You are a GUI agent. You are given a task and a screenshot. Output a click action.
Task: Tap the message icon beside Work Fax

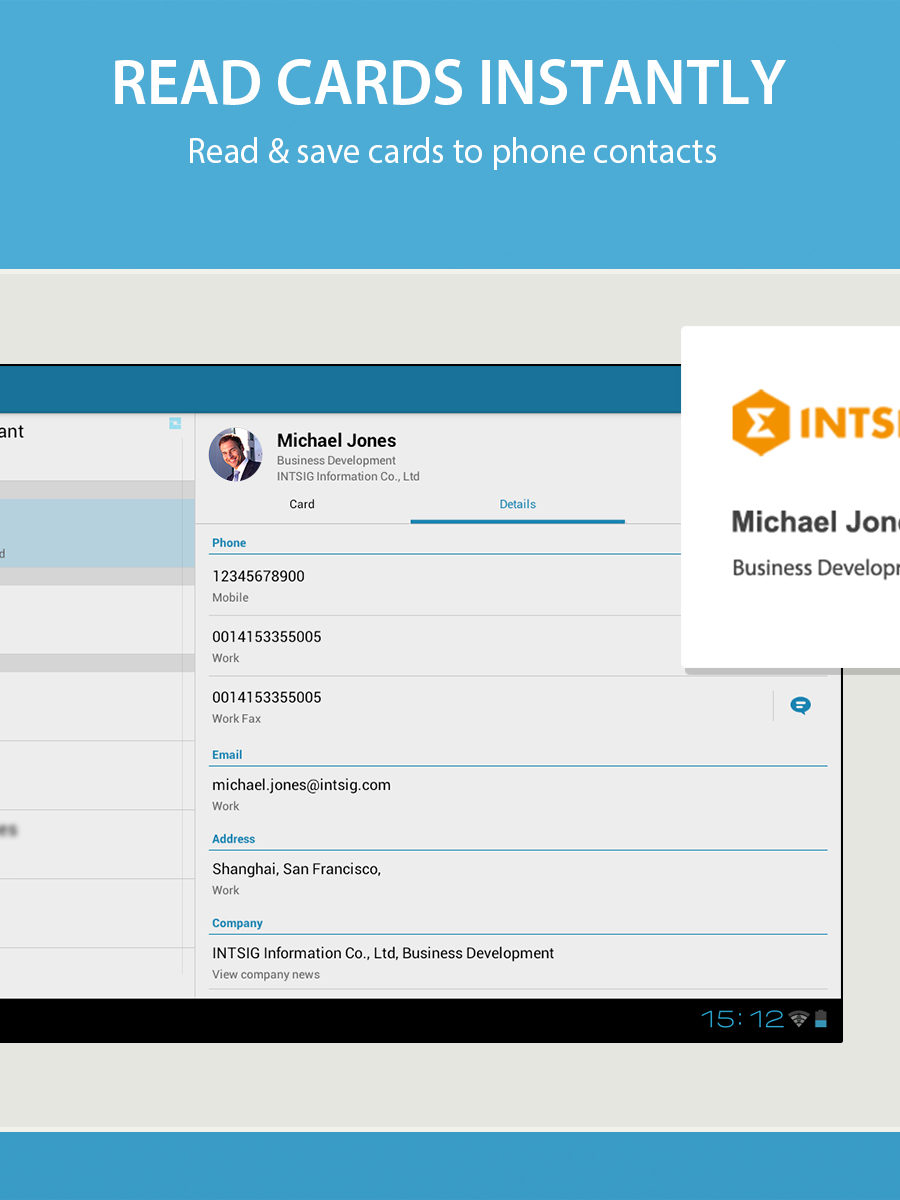click(800, 706)
